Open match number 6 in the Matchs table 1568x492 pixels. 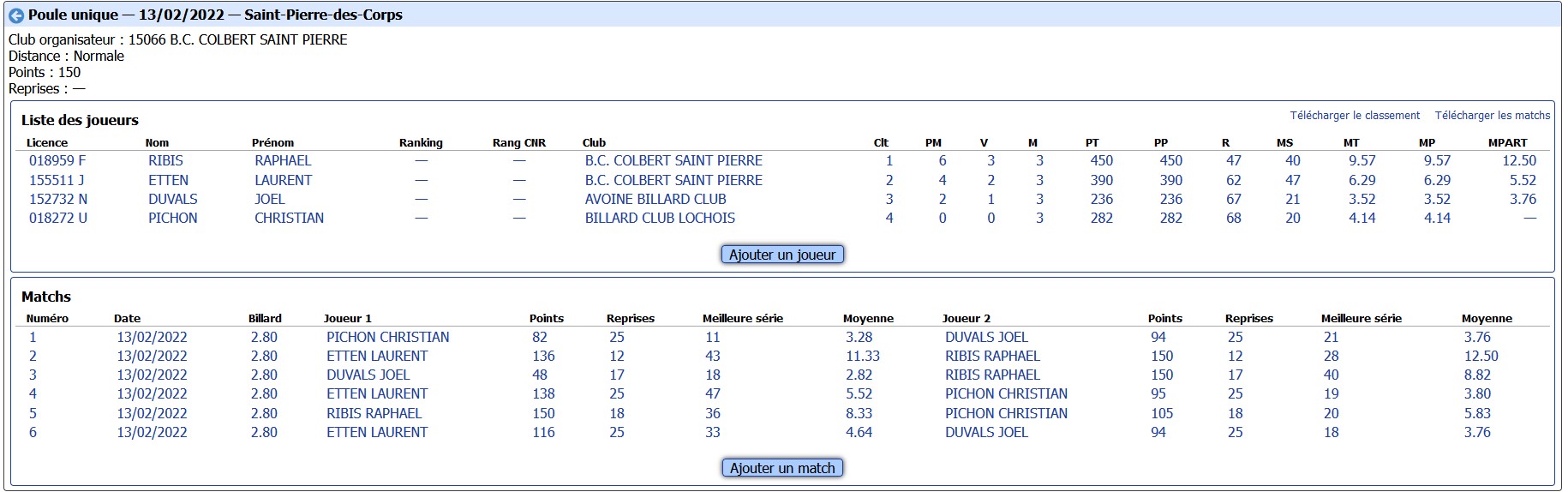click(x=33, y=432)
